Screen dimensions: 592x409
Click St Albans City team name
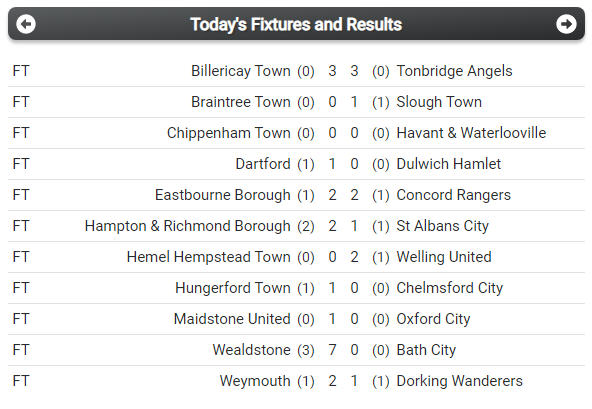pos(442,226)
